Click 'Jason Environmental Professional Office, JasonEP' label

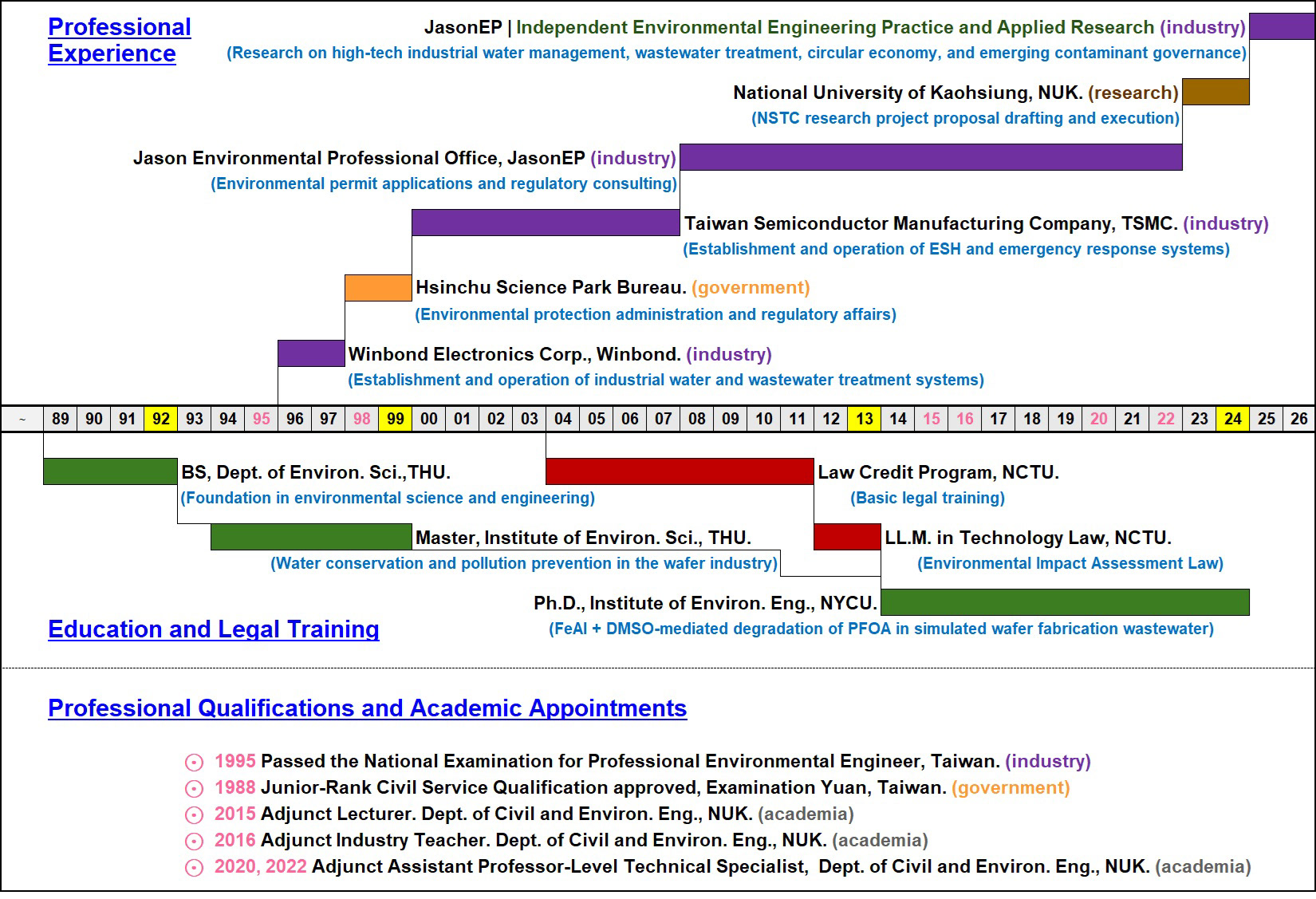click(x=359, y=158)
